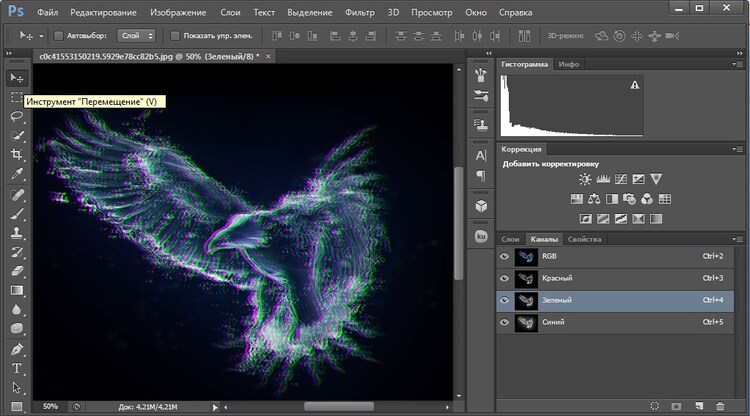Open the 3D panel cube icon
750x416 pixels.
tap(481, 205)
